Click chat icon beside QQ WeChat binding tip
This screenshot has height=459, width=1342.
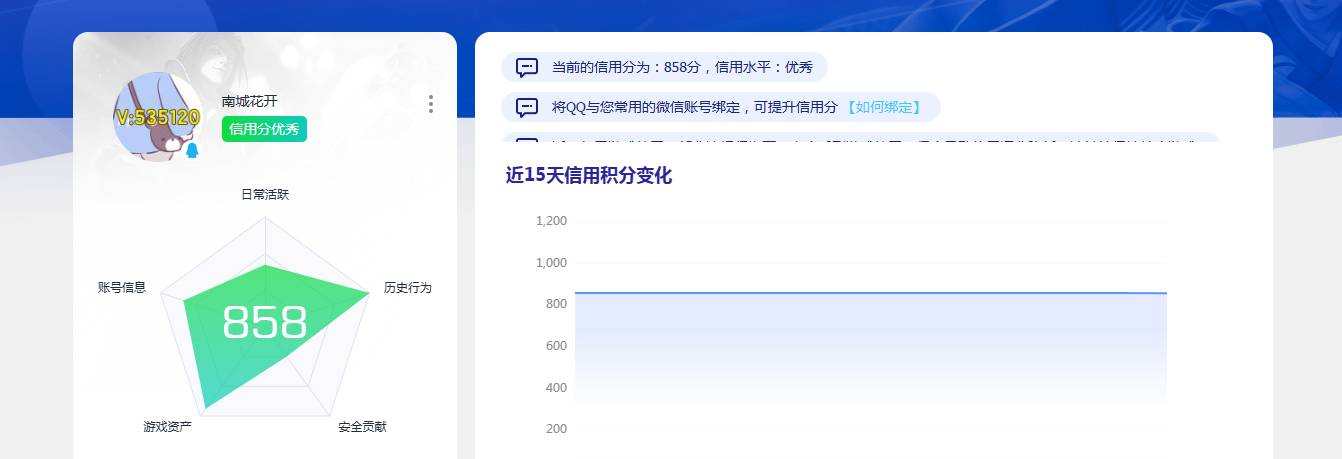(x=527, y=107)
